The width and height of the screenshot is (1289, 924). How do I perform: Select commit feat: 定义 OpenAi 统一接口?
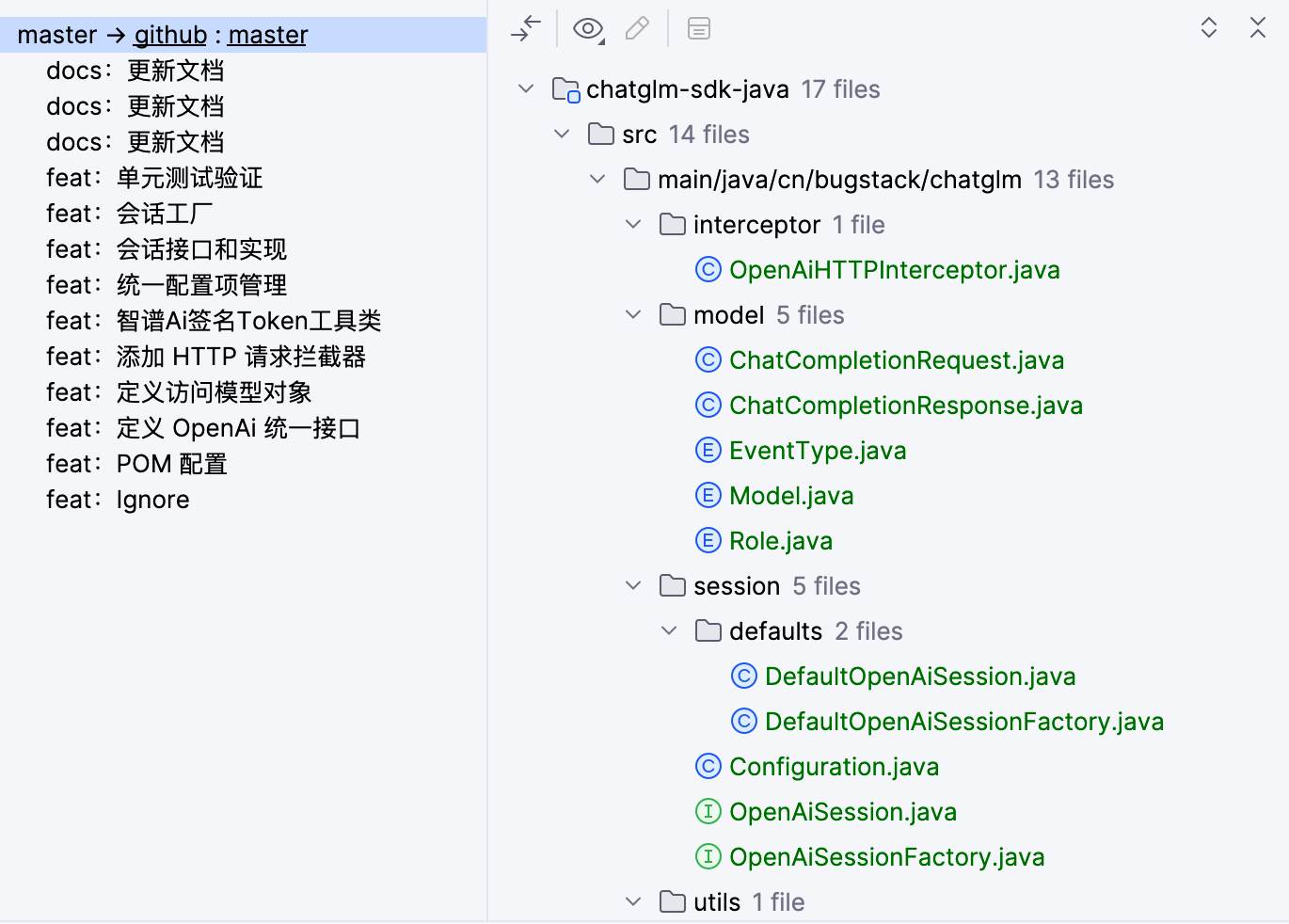203,428
